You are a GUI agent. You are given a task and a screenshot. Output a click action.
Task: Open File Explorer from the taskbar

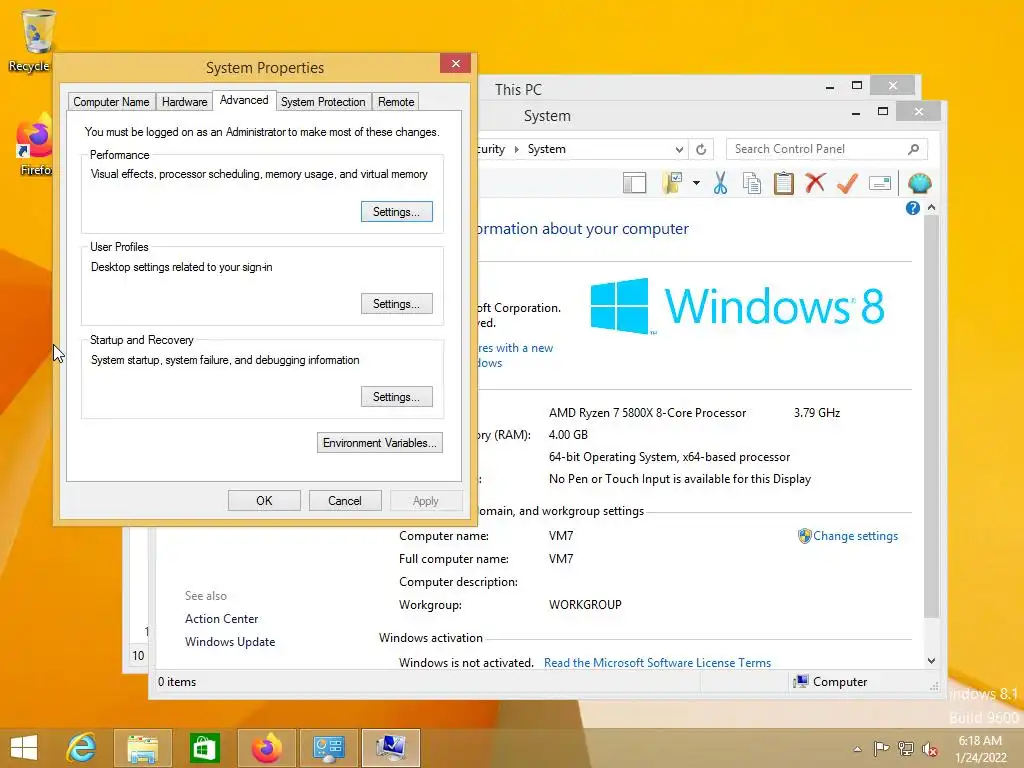[142, 748]
